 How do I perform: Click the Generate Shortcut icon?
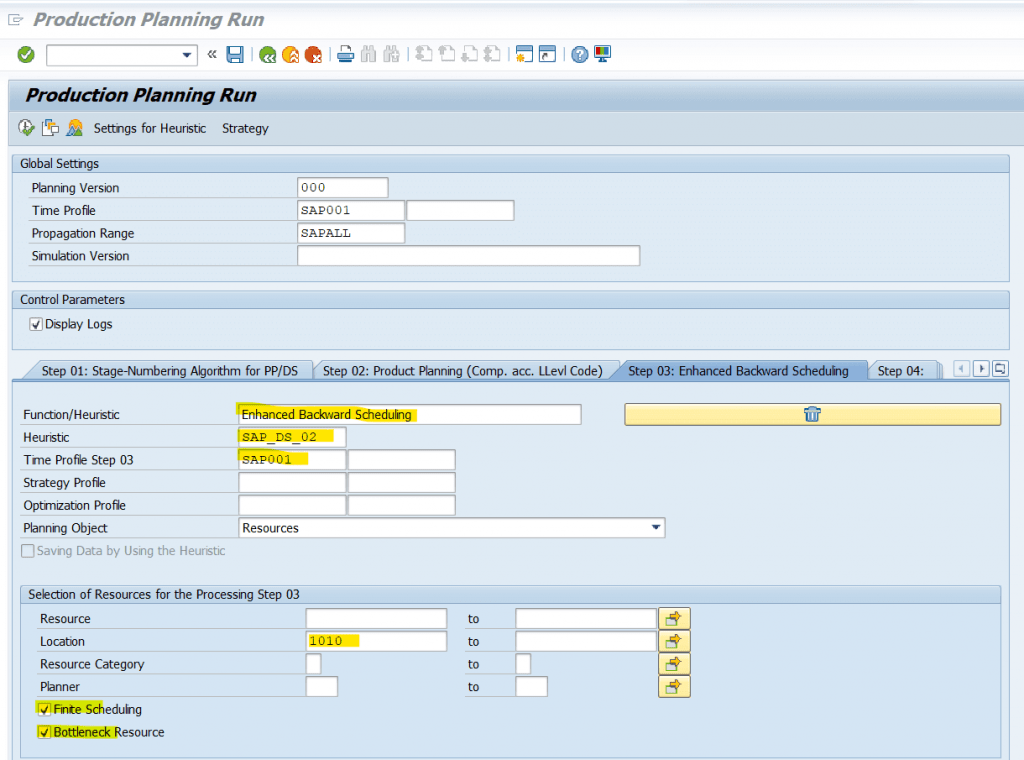coord(547,54)
